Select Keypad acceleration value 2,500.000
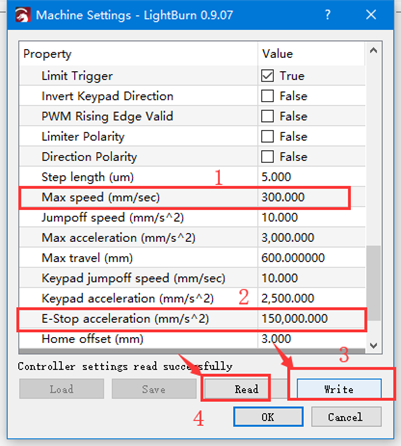The height and width of the screenshot is (446, 401). [x=288, y=298]
